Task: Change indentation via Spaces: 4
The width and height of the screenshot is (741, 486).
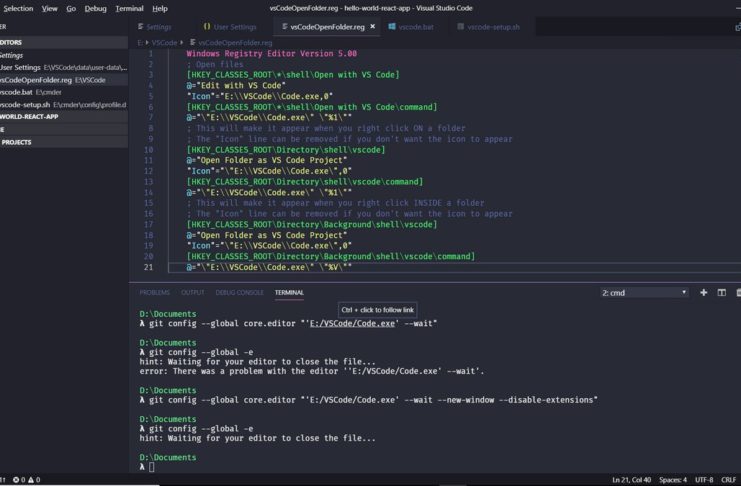Action: coord(673,480)
